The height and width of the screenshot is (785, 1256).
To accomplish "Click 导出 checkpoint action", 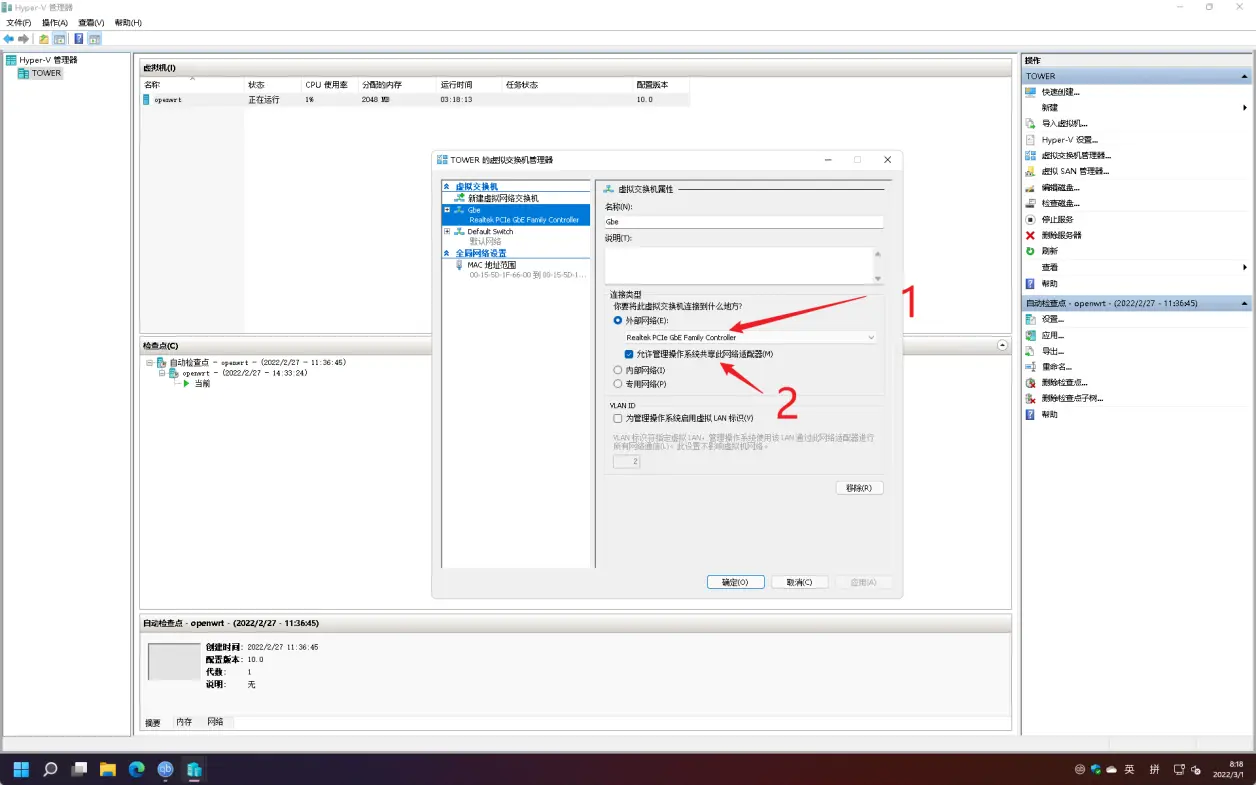I will pyautogui.click(x=1052, y=351).
